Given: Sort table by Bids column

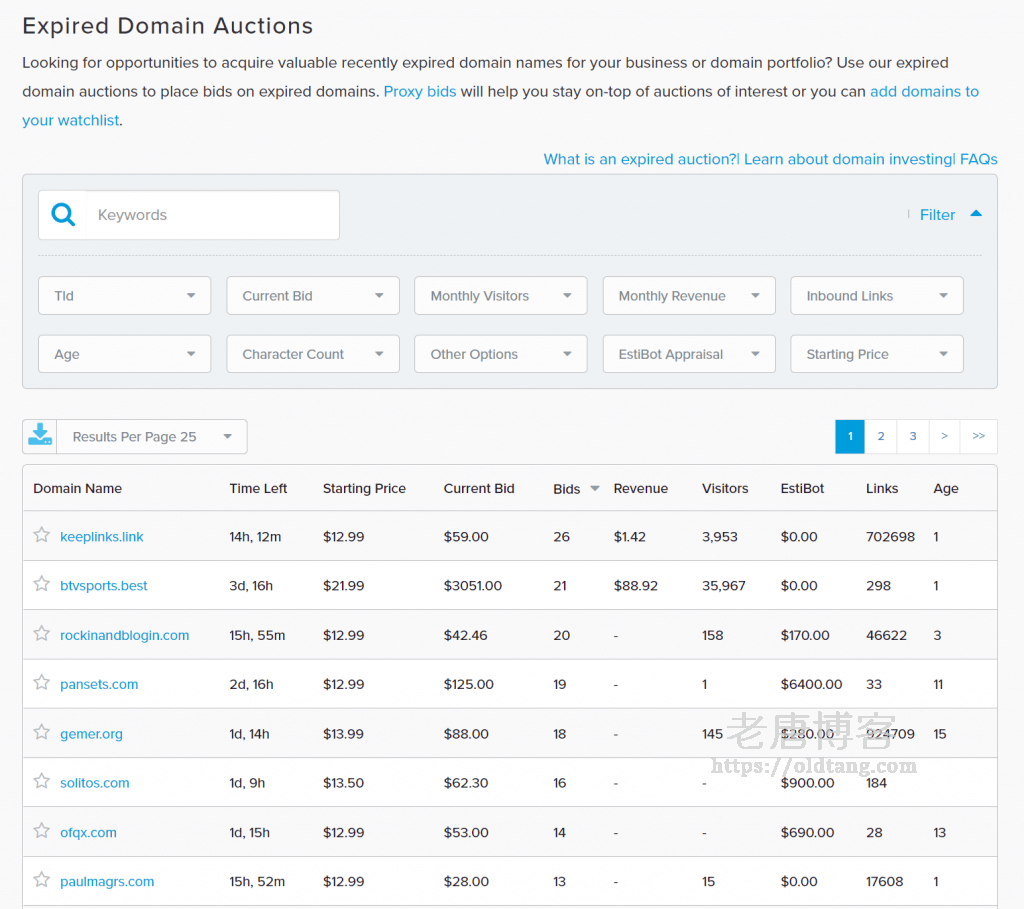Looking at the screenshot, I should click(567, 489).
